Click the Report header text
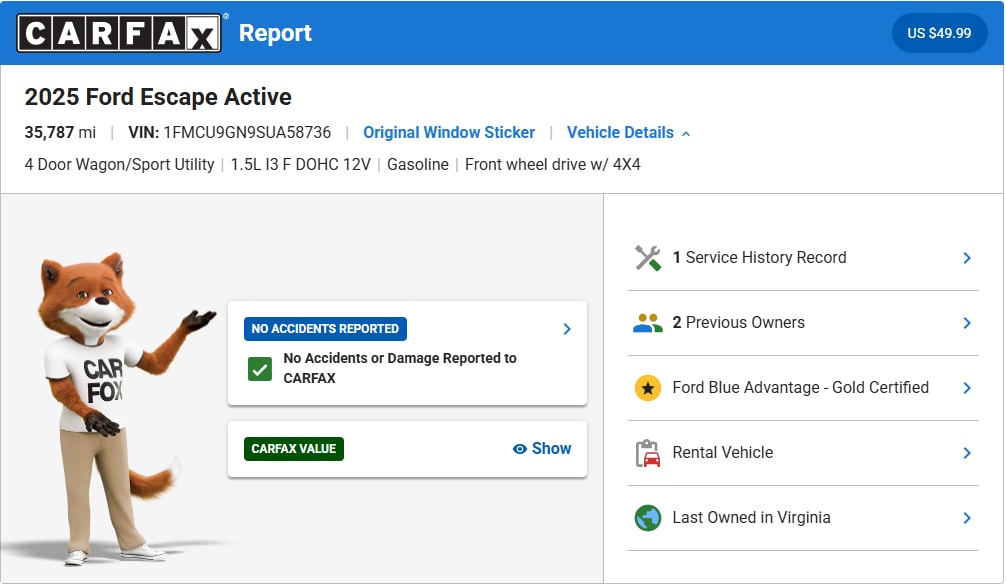 [275, 33]
